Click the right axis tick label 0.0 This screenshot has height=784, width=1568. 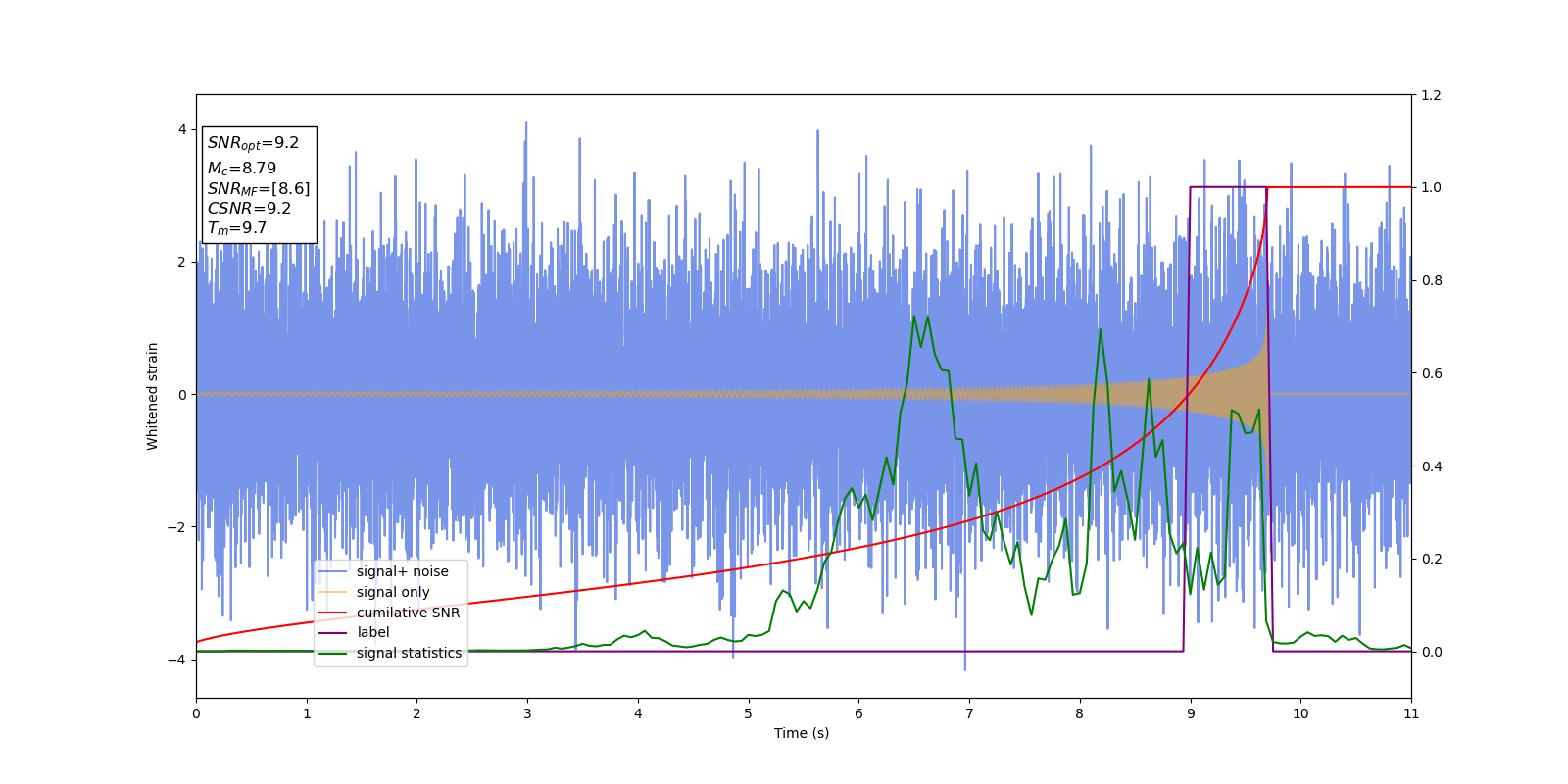(x=1431, y=652)
